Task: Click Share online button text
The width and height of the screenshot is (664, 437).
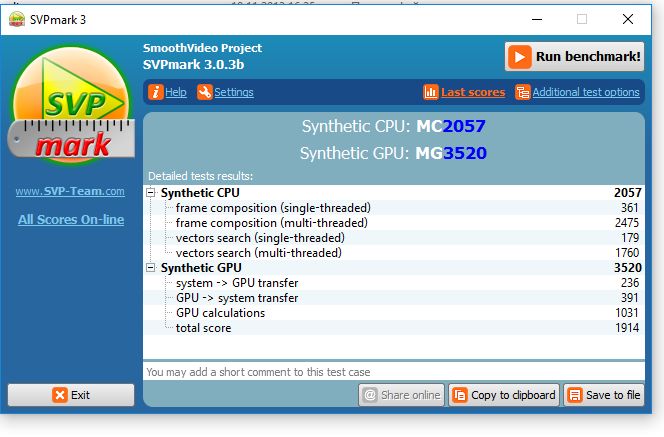Action: (x=410, y=395)
